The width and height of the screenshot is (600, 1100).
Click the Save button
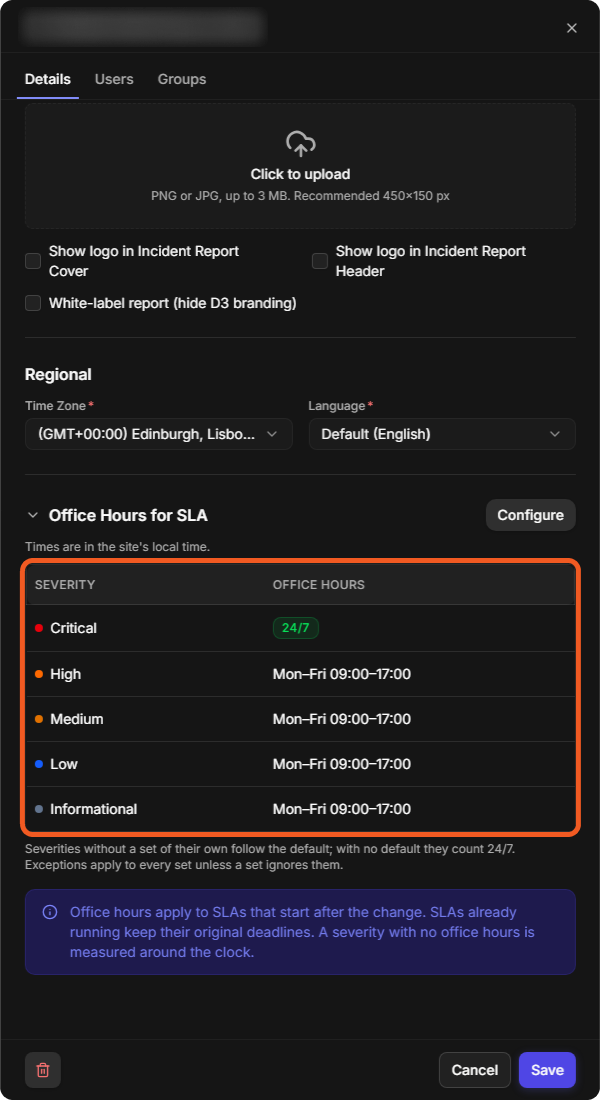tap(547, 1070)
